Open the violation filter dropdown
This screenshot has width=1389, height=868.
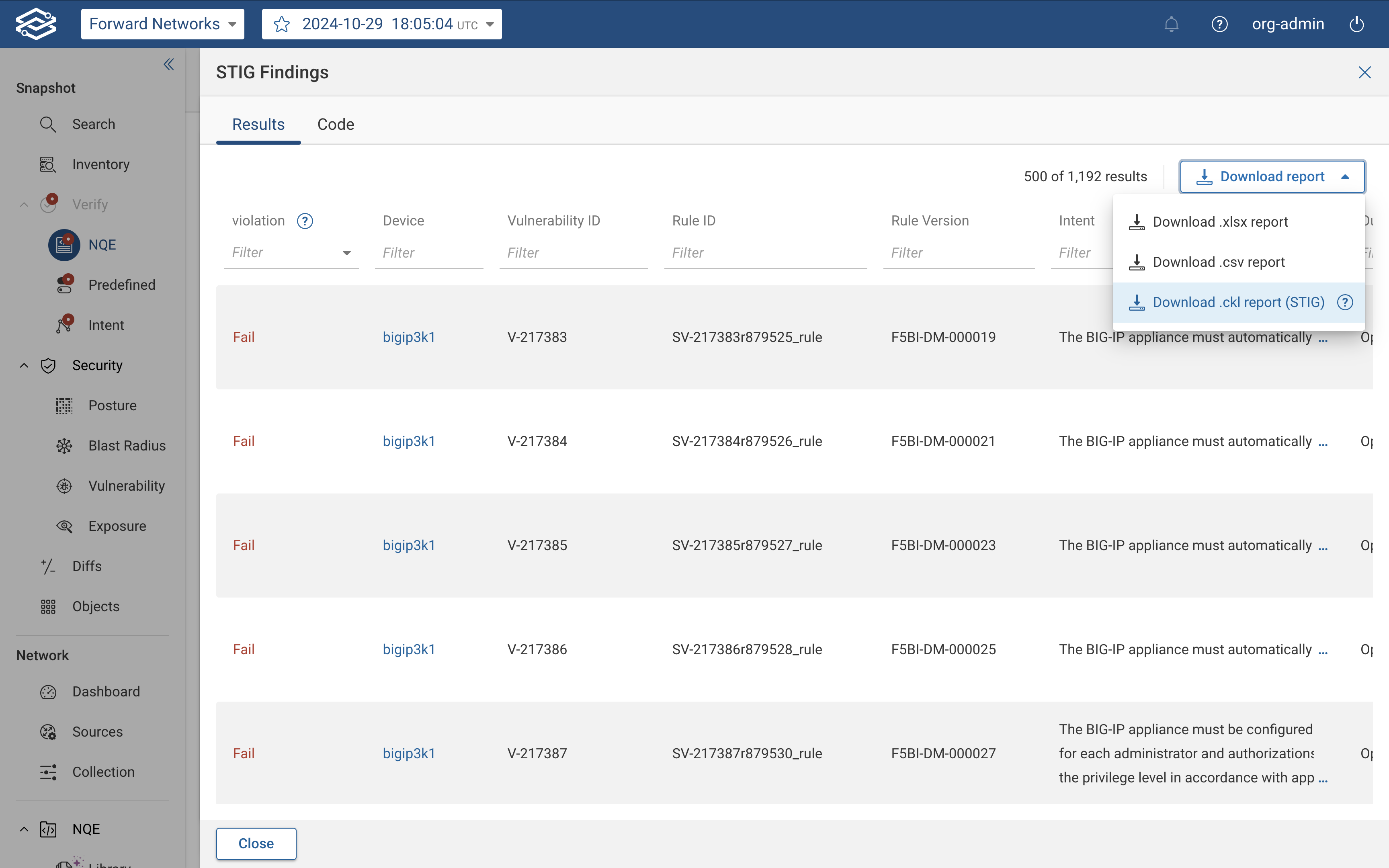[x=347, y=253]
